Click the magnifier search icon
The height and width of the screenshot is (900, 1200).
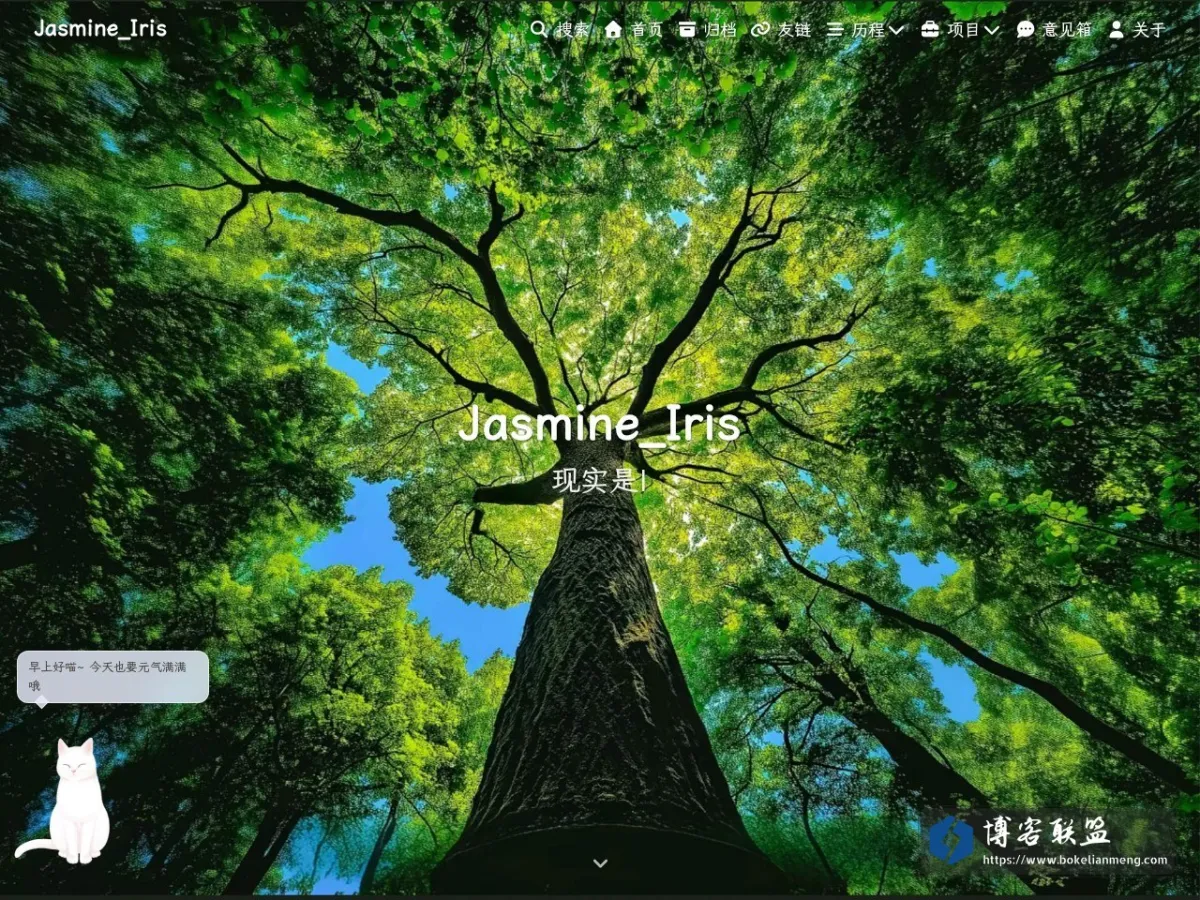pos(538,29)
